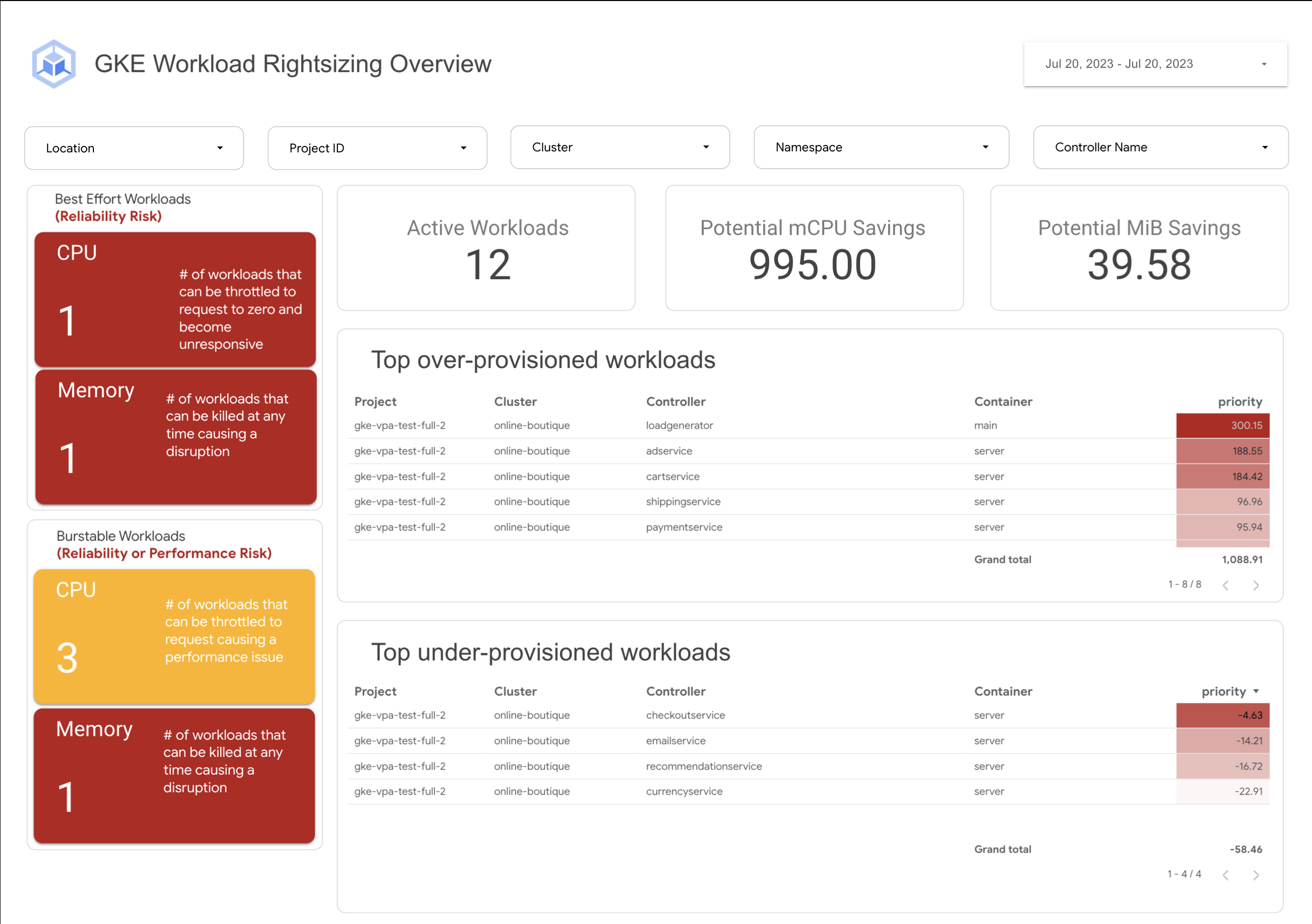
Task: Click the 300.15 priority cell
Action: tap(1223, 426)
